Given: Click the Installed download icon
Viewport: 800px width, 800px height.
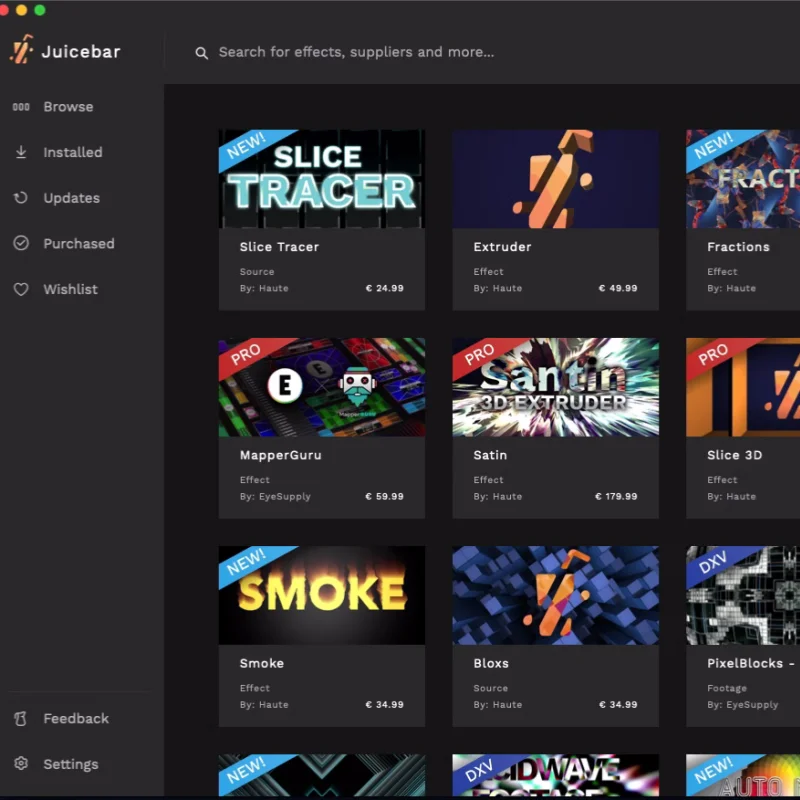Looking at the screenshot, I should [21, 152].
